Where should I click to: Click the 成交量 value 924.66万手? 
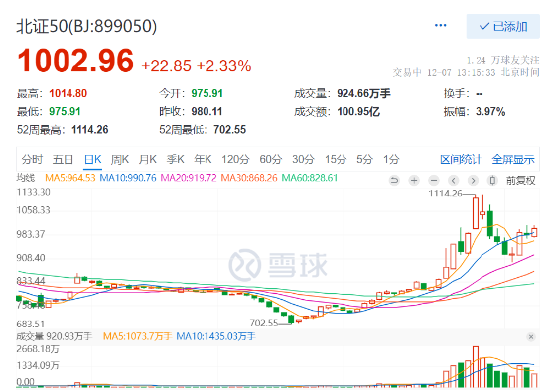tap(364, 93)
